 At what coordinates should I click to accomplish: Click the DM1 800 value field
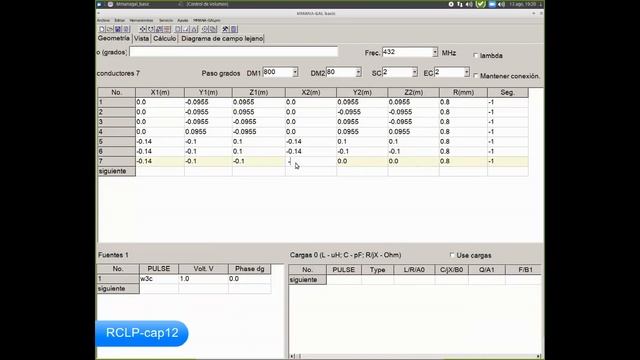pos(278,72)
